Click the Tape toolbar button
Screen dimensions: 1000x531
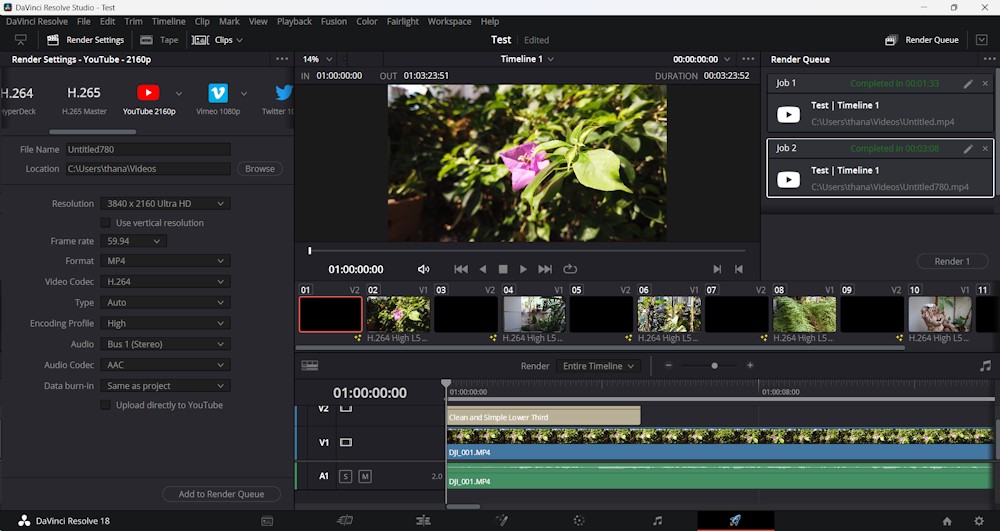click(x=159, y=40)
